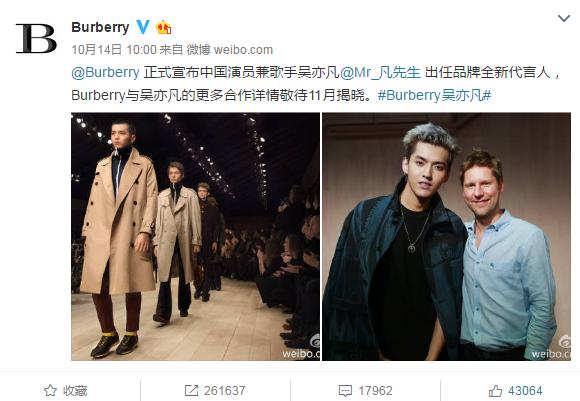Screen dimensions: 580x401
Task: Click the star favorite icon
Action: (50, 390)
